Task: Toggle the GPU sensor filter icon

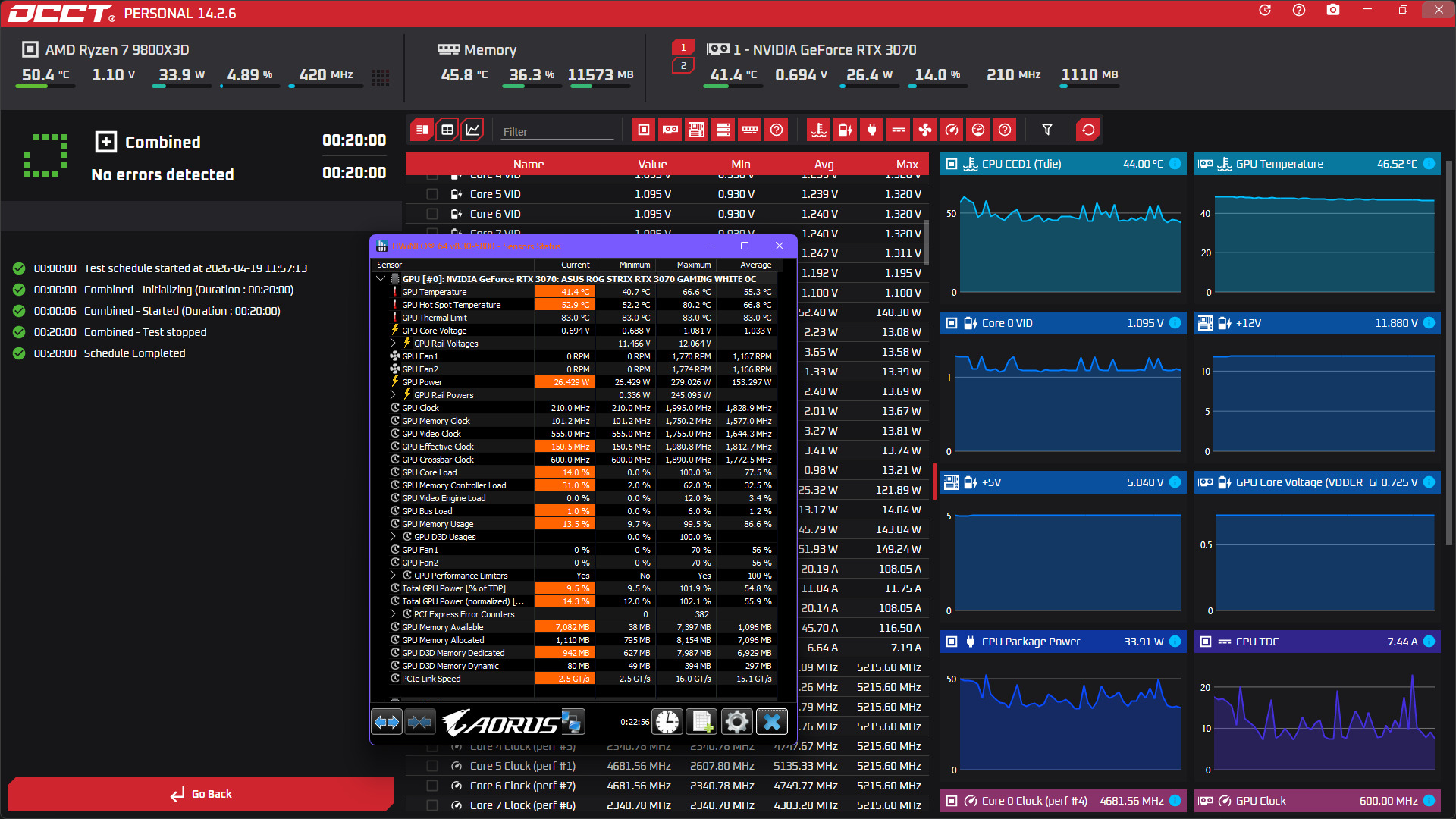Action: coord(670,130)
